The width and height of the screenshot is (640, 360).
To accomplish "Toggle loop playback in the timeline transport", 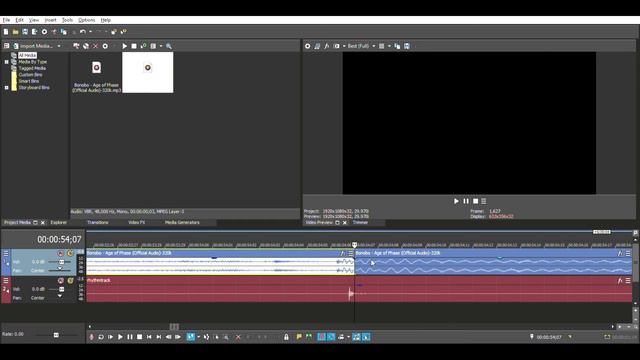I will pyautogui.click(x=101, y=337).
